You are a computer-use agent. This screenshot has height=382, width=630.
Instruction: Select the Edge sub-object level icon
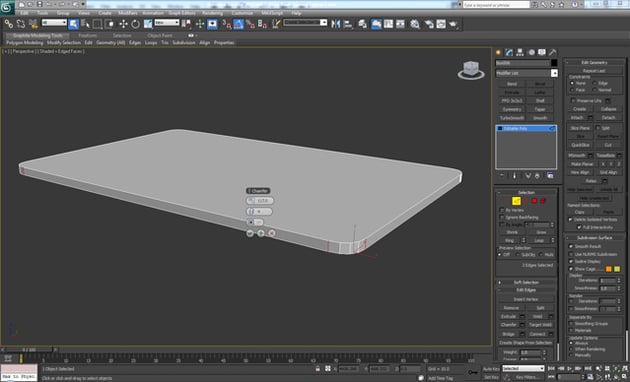[516, 201]
